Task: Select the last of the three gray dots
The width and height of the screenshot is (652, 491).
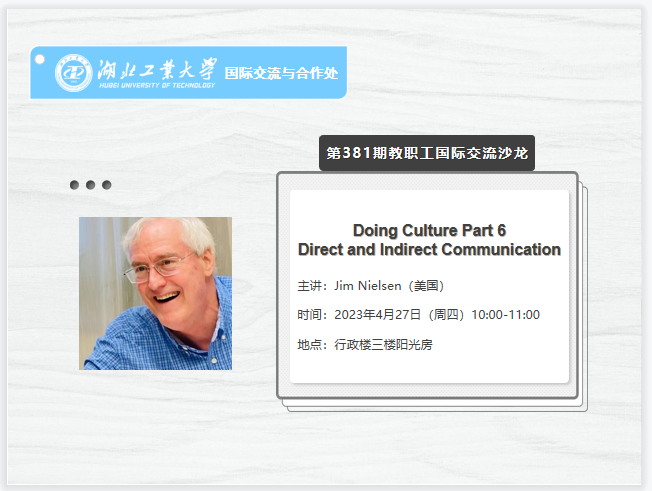Action: pos(106,185)
